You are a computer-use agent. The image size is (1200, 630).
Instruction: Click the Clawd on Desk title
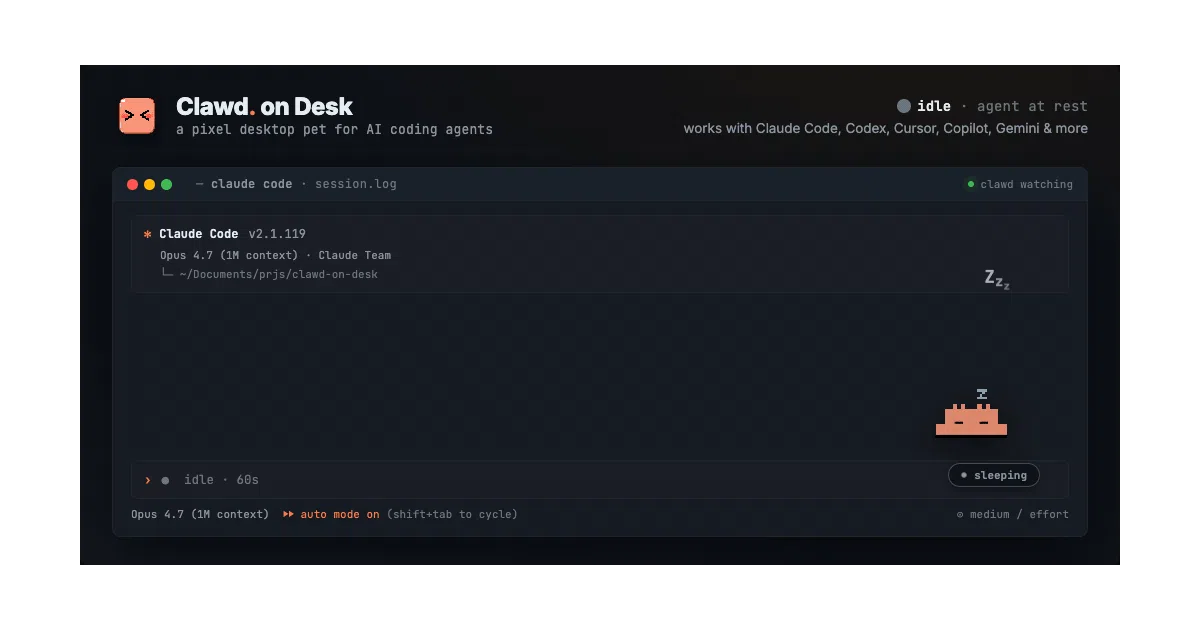click(264, 106)
